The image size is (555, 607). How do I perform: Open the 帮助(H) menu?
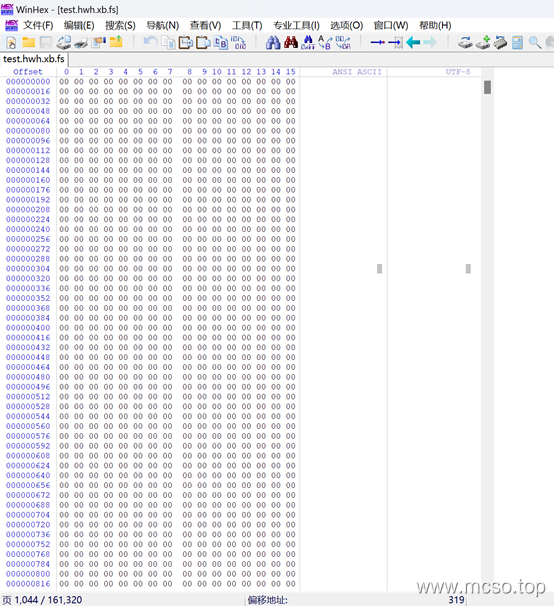pyautogui.click(x=435, y=26)
